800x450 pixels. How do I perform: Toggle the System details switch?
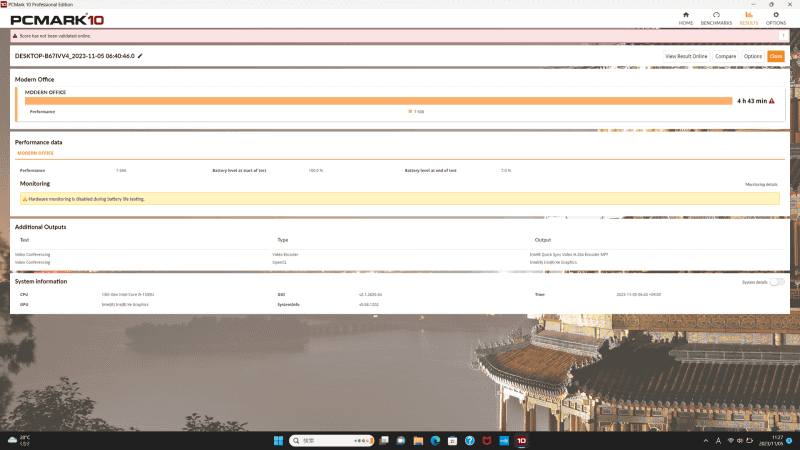777,282
